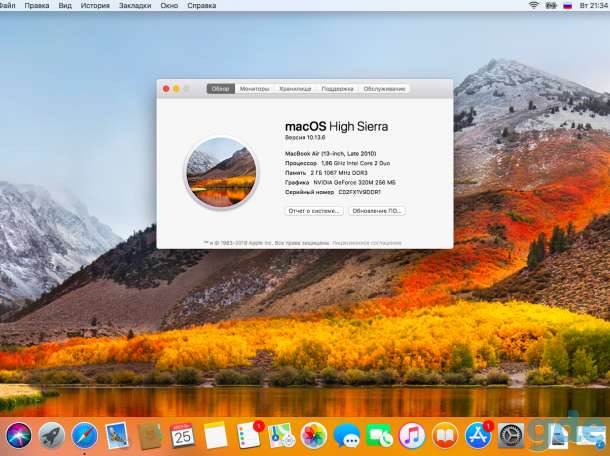Screen dimensions: 610x456
Task: Click the Обновление ПО button
Action: (377, 211)
